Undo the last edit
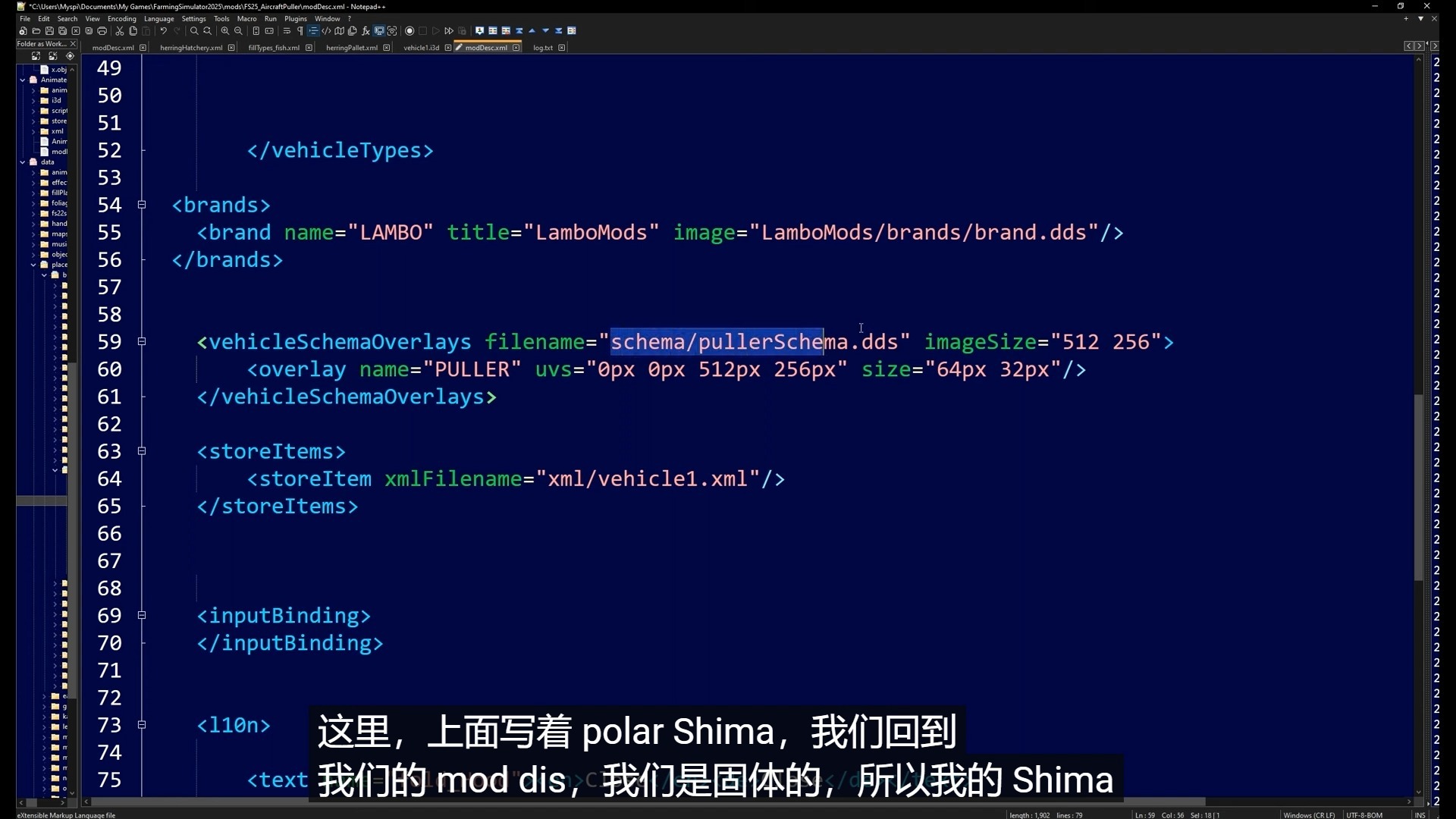The width and height of the screenshot is (1456, 819). pos(163,31)
